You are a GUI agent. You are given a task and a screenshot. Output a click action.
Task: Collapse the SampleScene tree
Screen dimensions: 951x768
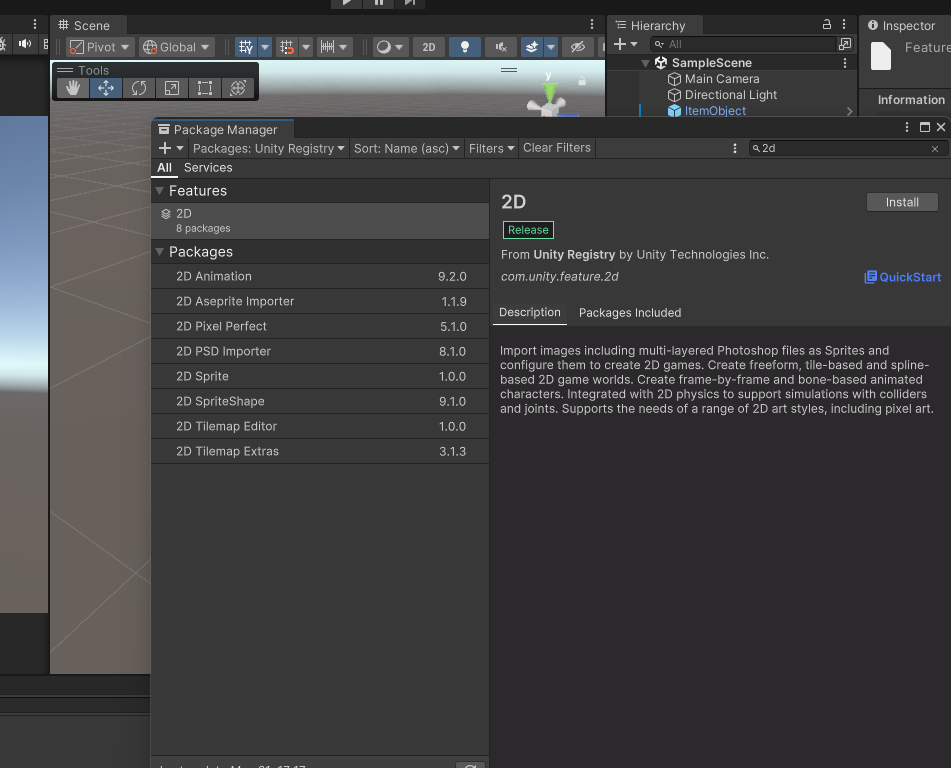[645, 63]
